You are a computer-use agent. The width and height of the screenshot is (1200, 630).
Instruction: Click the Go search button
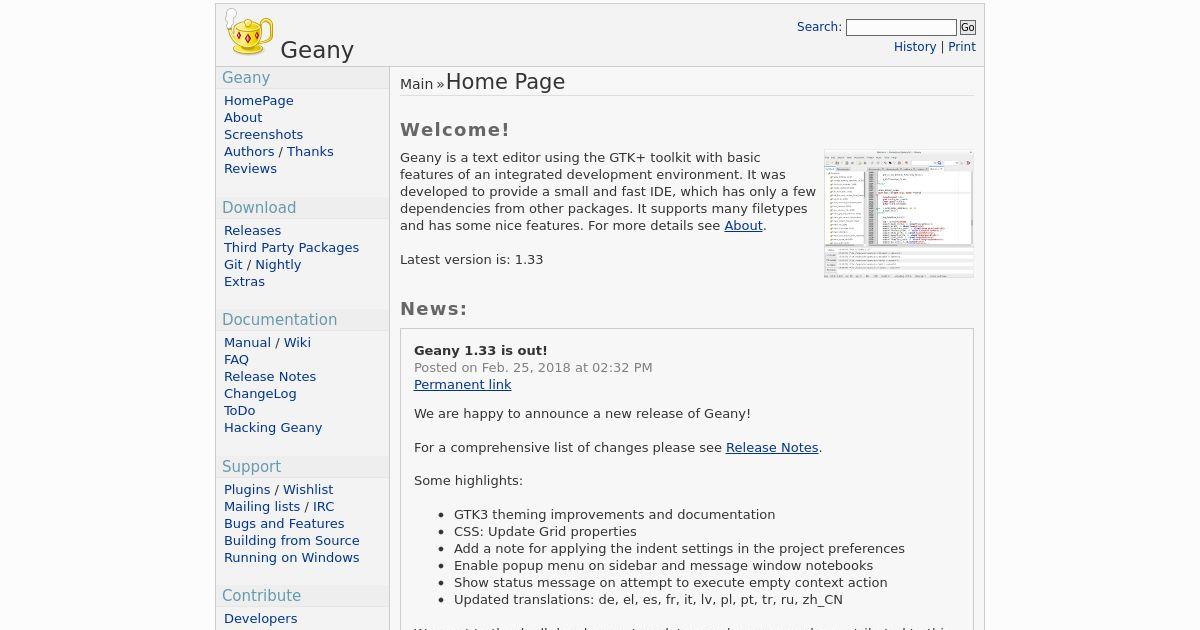click(967, 28)
